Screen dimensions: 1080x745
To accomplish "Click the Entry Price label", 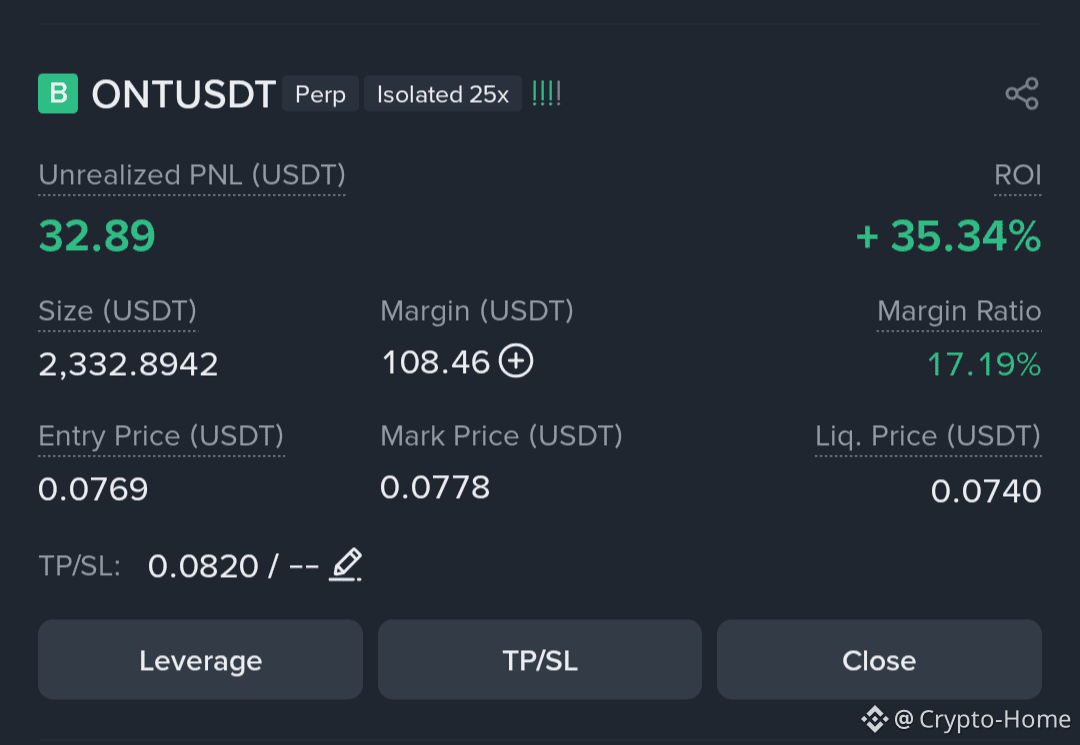I will pos(161,436).
